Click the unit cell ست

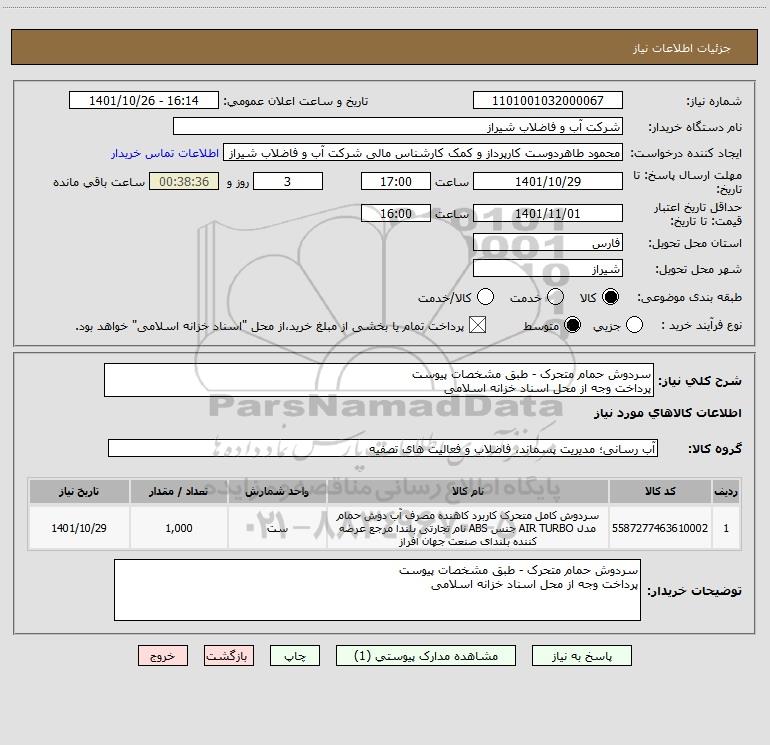tap(277, 528)
